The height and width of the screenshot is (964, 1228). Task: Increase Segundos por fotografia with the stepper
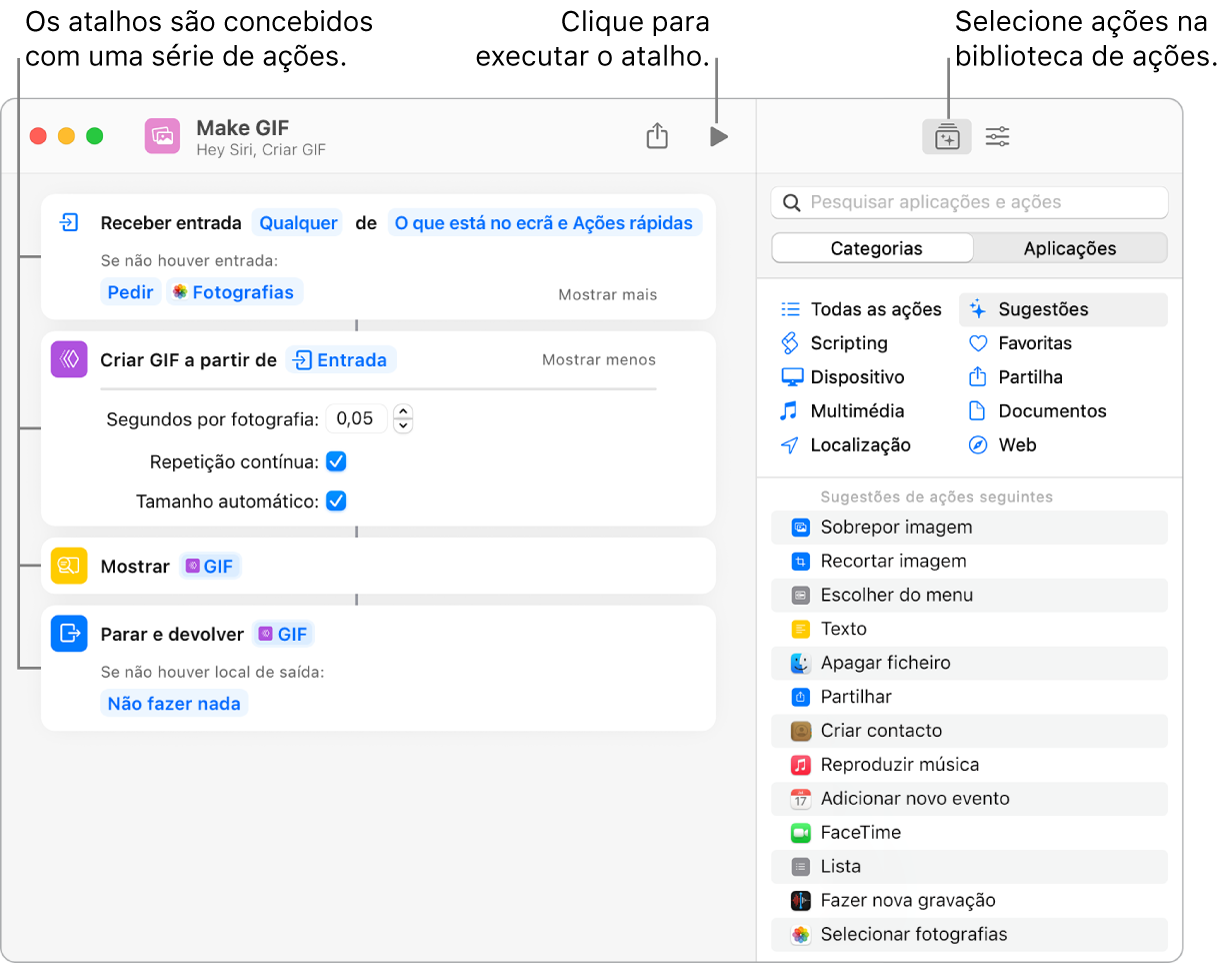(403, 413)
